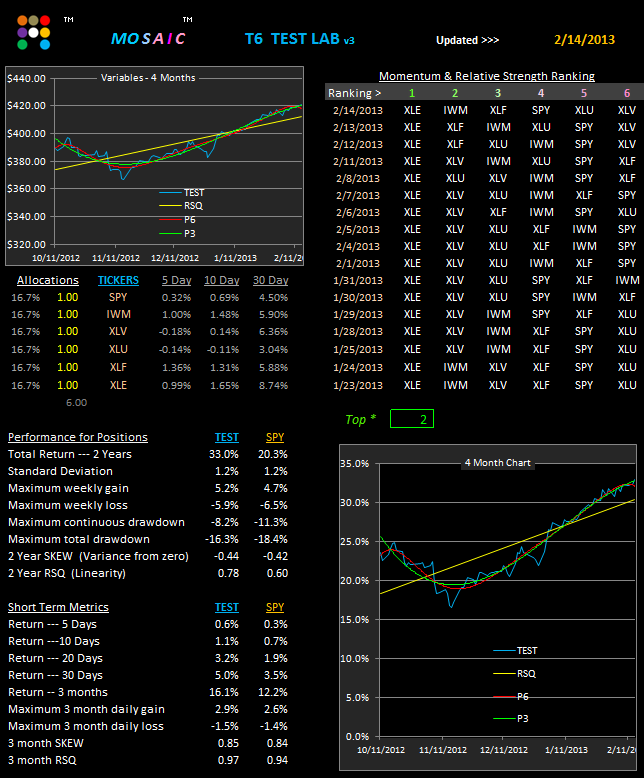Click the green dot in Mosaic logo
This screenshot has height=778, width=644.
click(x=22, y=45)
